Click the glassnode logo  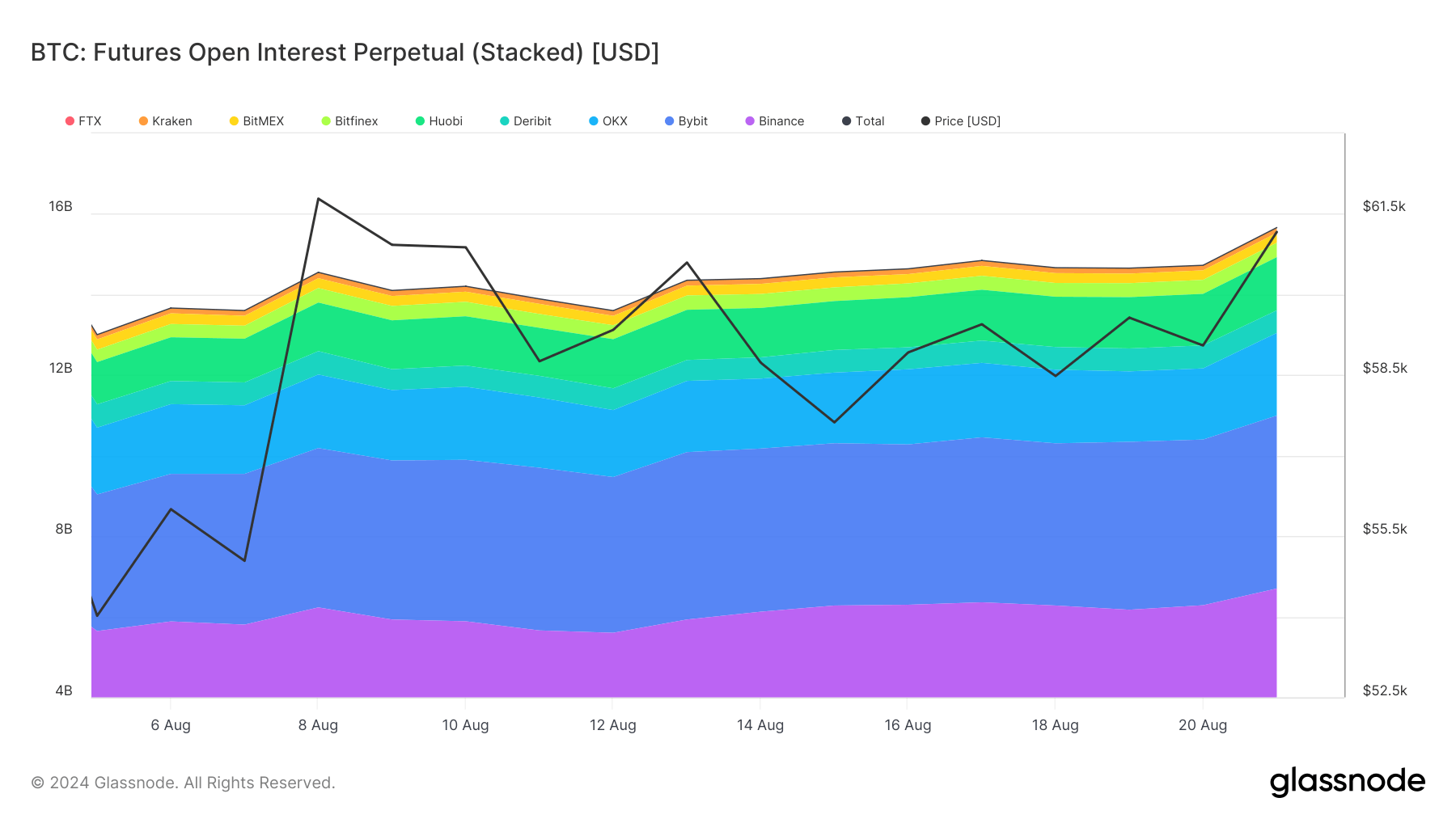(x=1347, y=782)
